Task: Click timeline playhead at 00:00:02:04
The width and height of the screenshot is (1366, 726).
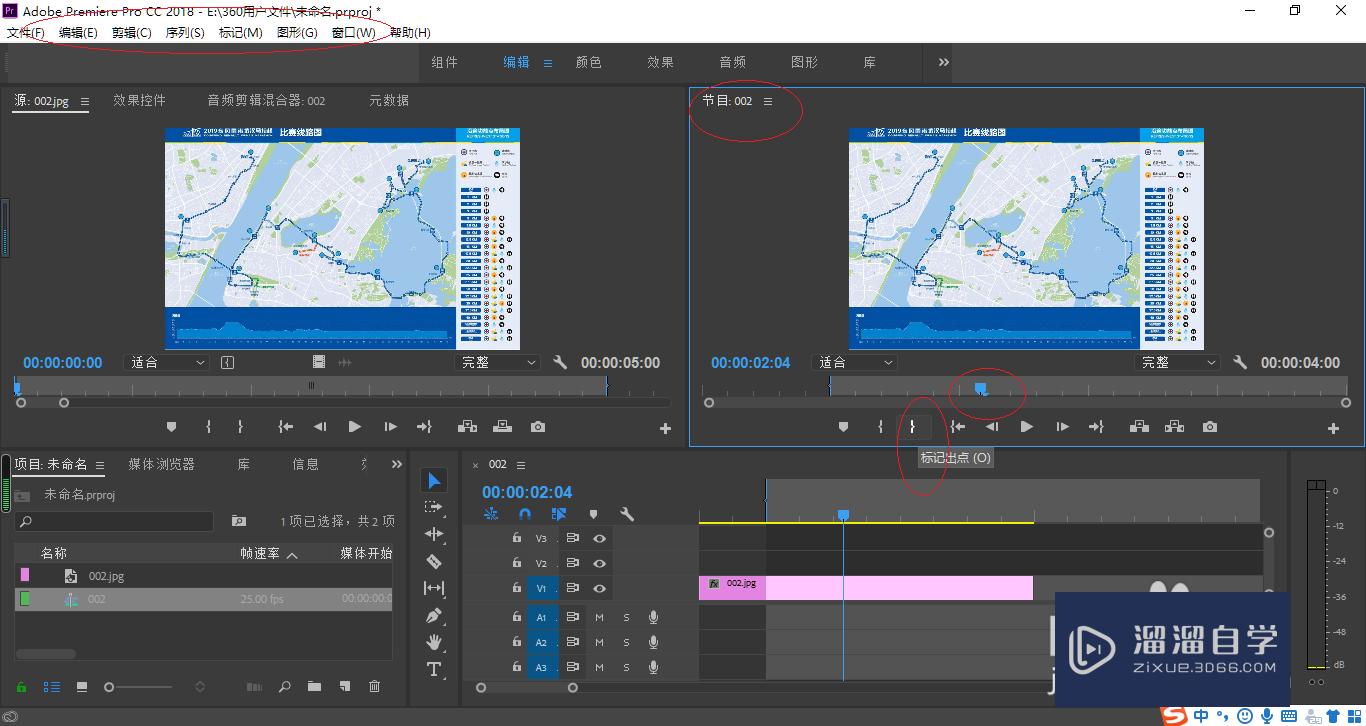Action: point(843,515)
